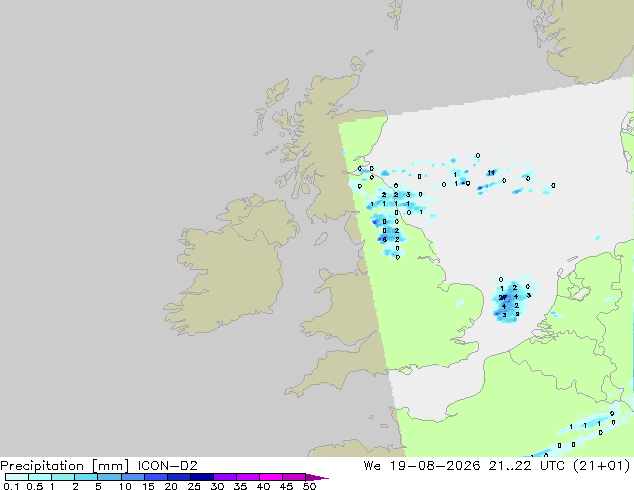The image size is (634, 490).
Task: Select the forecast date 19-08-2026 text
Action: coord(435,466)
